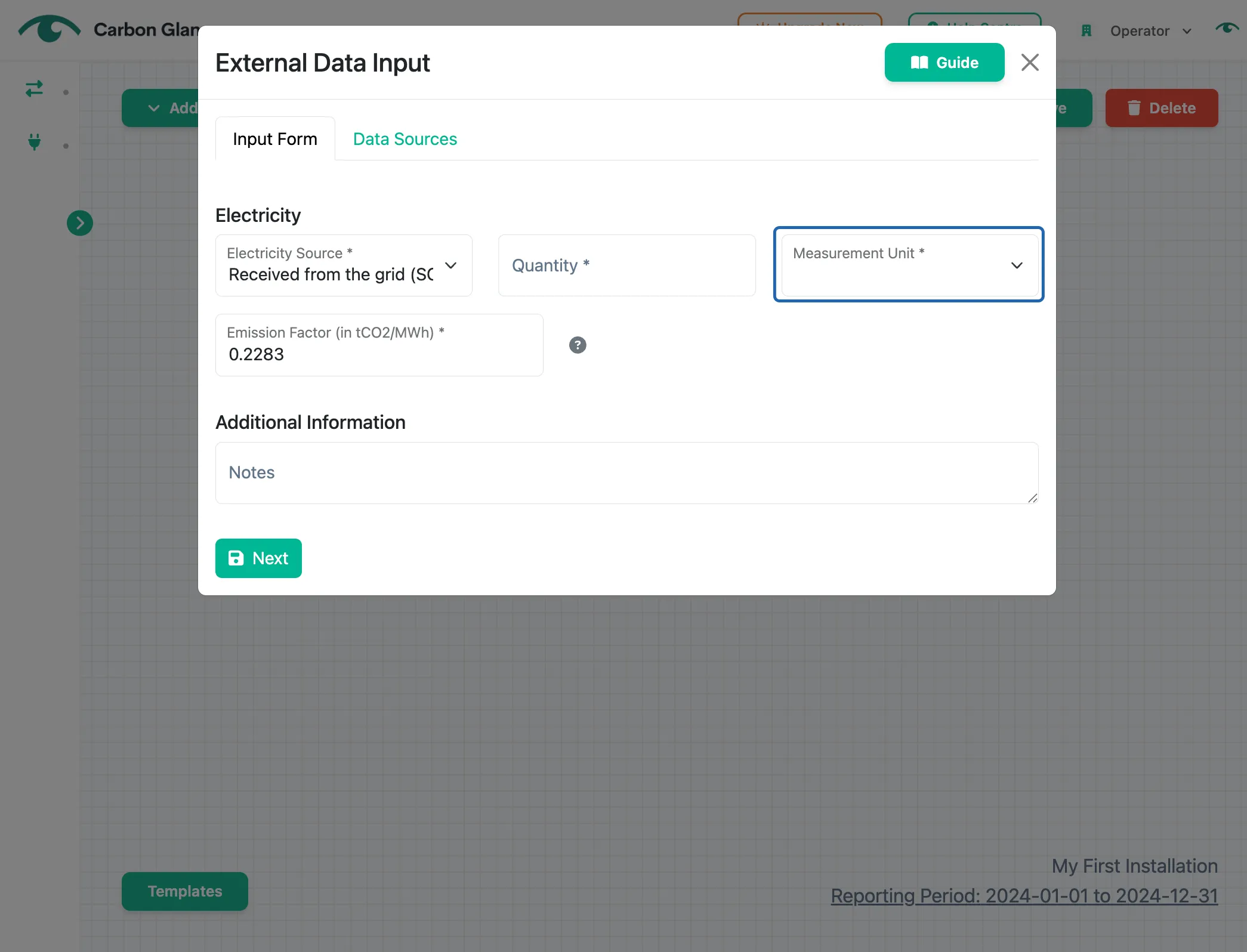Viewport: 1247px width, 952px height.
Task: Click the Notes resize handle corner
Action: (x=1032, y=498)
